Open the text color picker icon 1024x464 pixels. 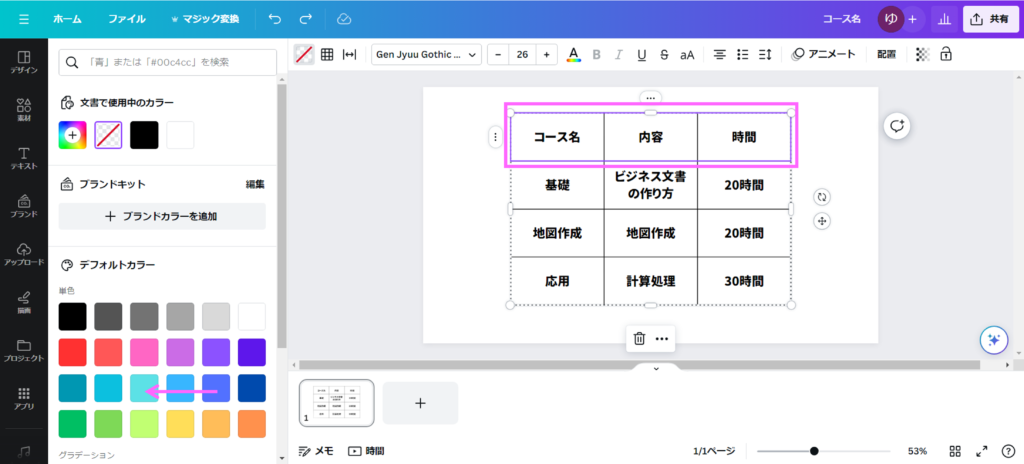(573, 55)
